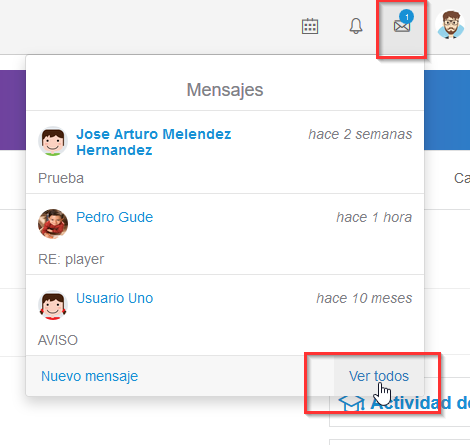The width and height of the screenshot is (470, 445).
Task: Open Pedro Gude sender link
Action: click(114, 217)
